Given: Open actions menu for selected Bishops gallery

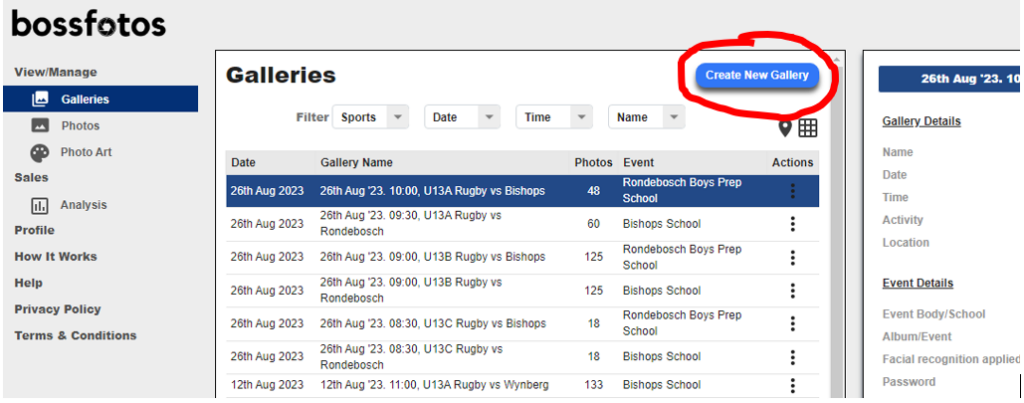Looking at the screenshot, I should coord(793,191).
